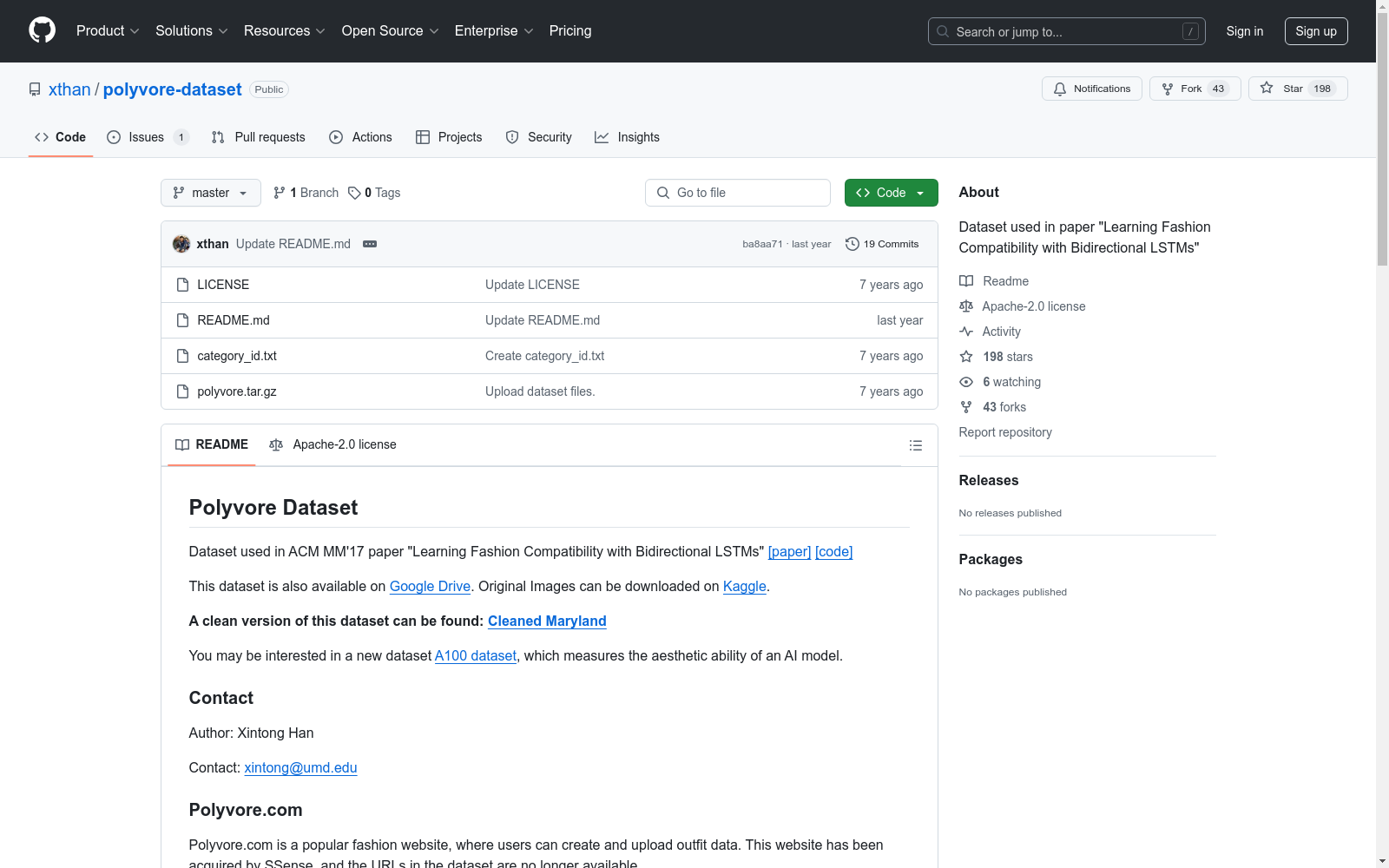Open the Actions tab
Image resolution: width=1389 pixels, height=868 pixels.
[361, 137]
